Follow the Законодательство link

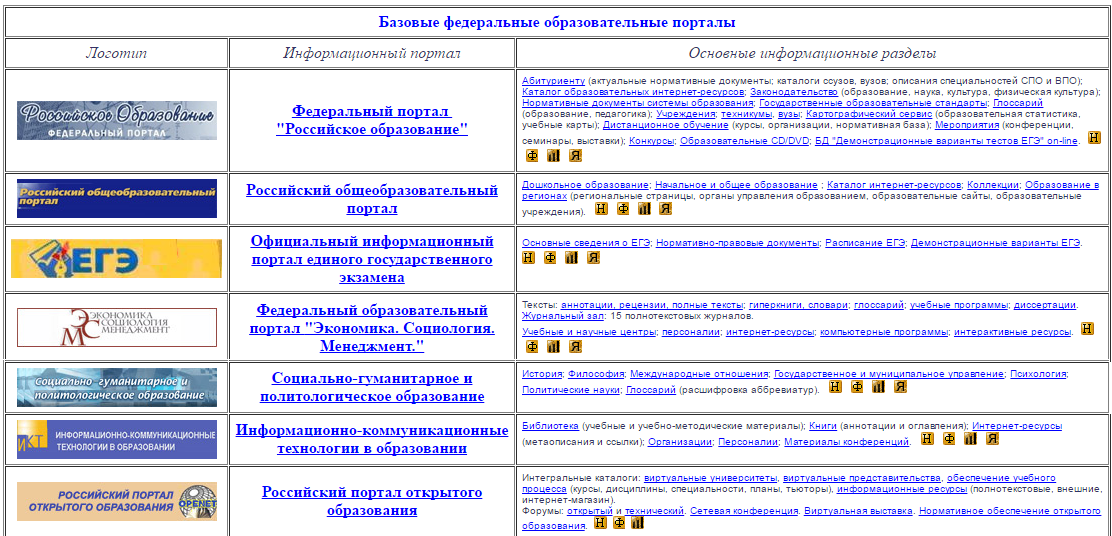pos(794,91)
